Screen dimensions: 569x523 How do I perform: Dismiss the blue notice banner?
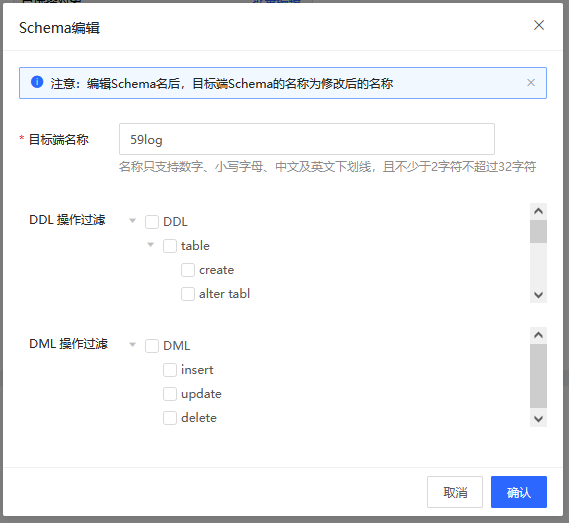(x=531, y=83)
